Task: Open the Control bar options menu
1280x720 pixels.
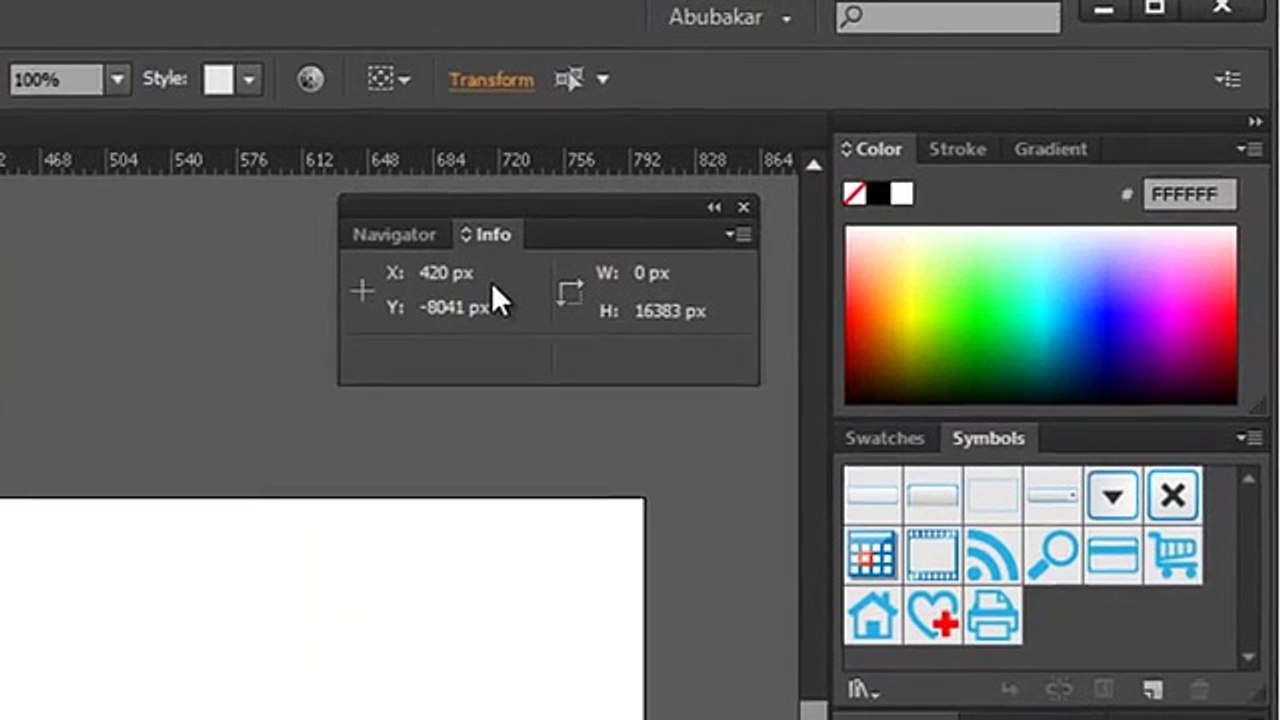Action: pyautogui.click(x=1228, y=79)
